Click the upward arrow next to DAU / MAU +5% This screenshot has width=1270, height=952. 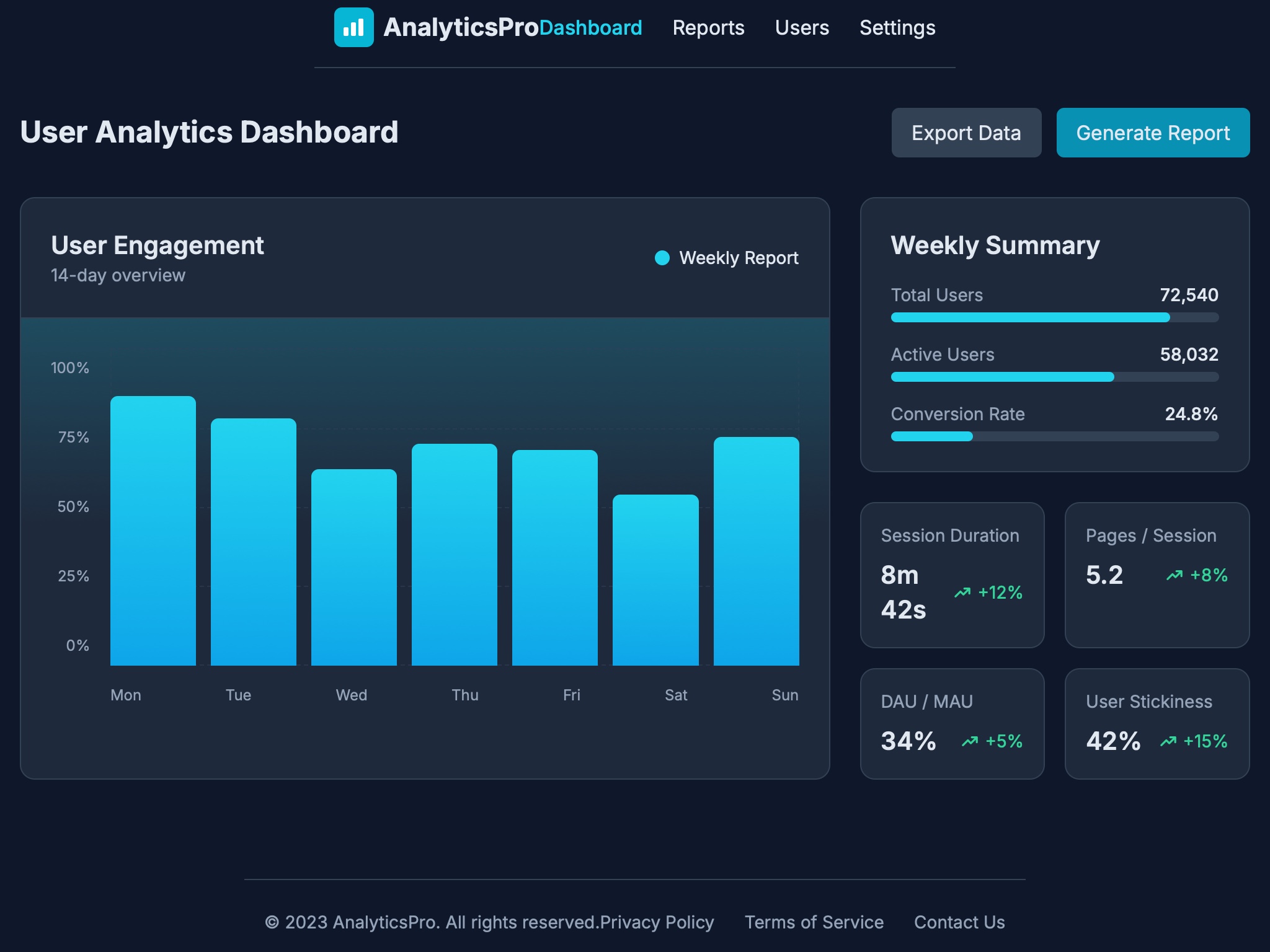pos(969,741)
